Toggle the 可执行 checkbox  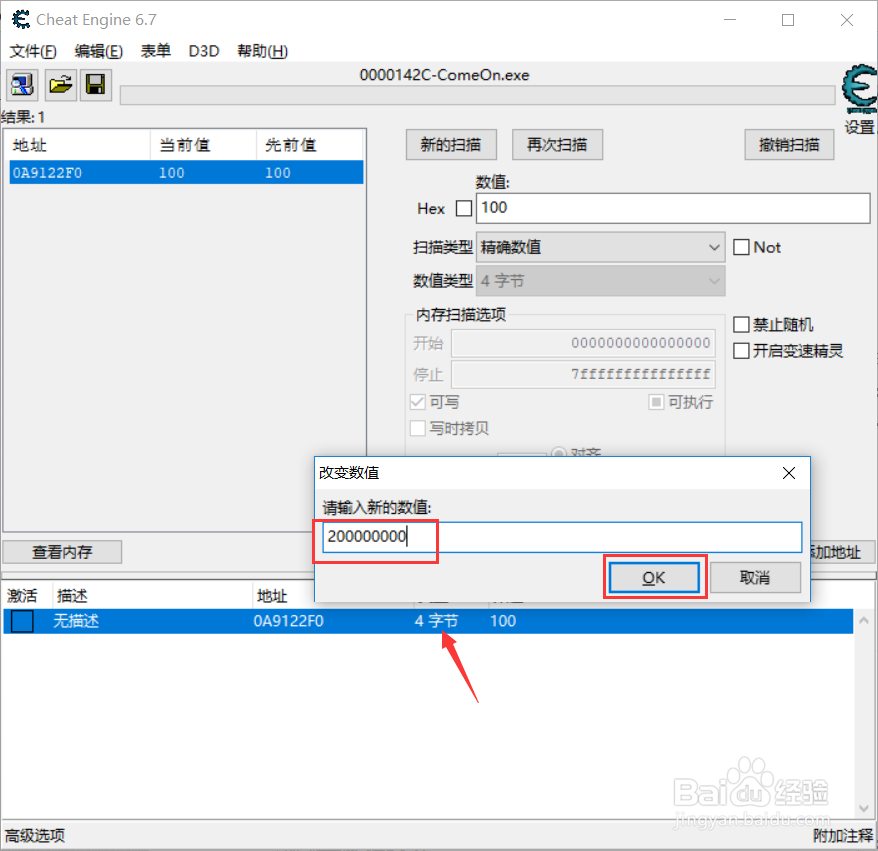pos(656,402)
